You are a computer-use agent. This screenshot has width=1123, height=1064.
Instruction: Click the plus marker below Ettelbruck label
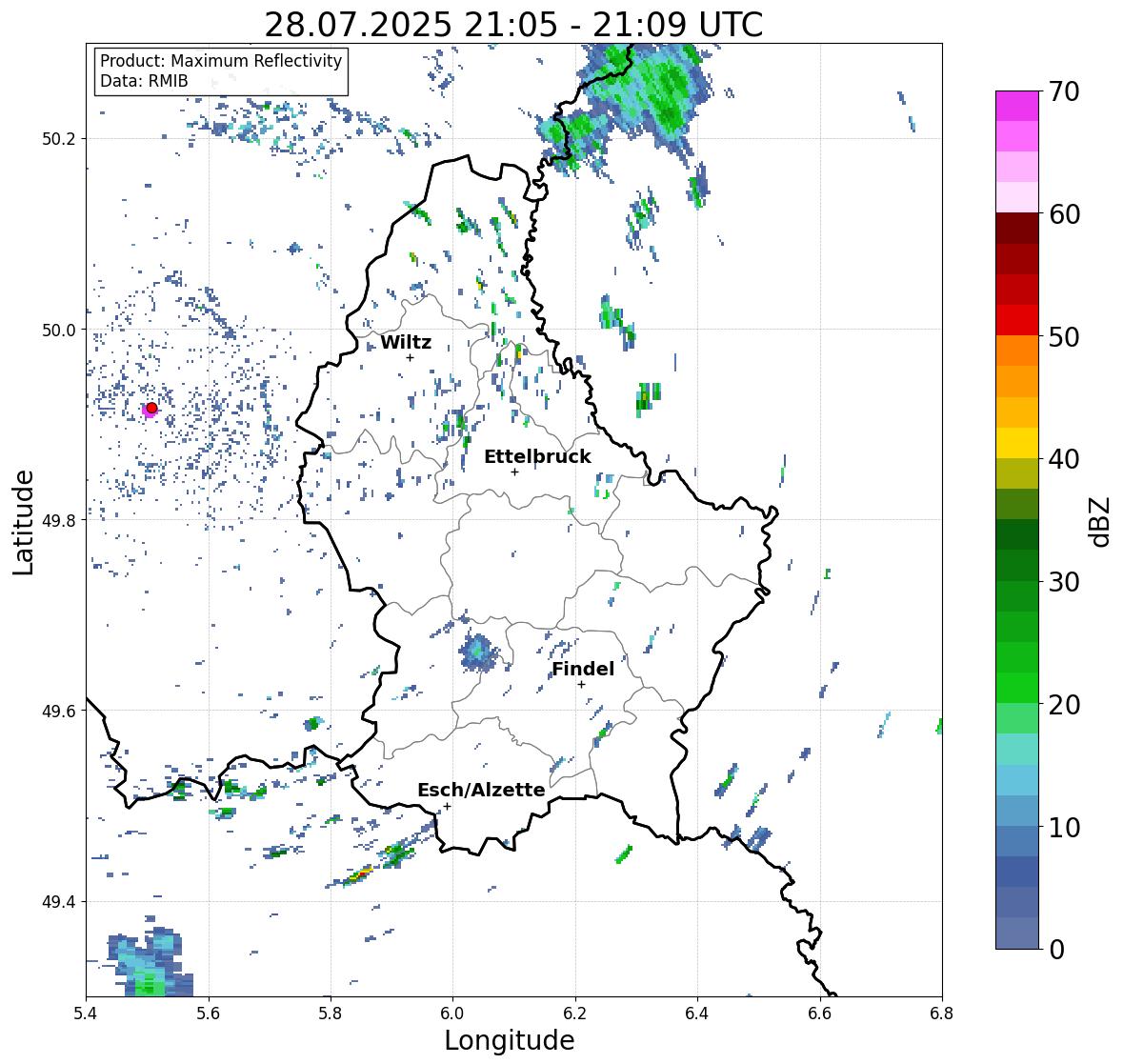[x=514, y=472]
